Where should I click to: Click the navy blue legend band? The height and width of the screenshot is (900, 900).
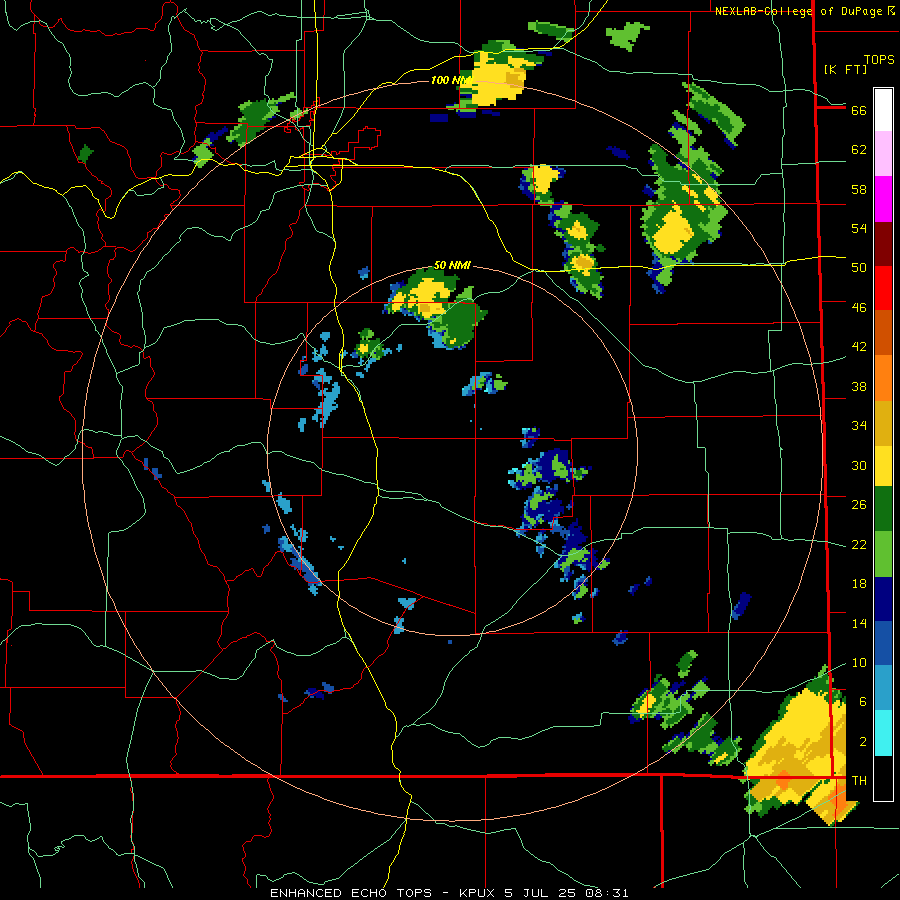click(883, 599)
